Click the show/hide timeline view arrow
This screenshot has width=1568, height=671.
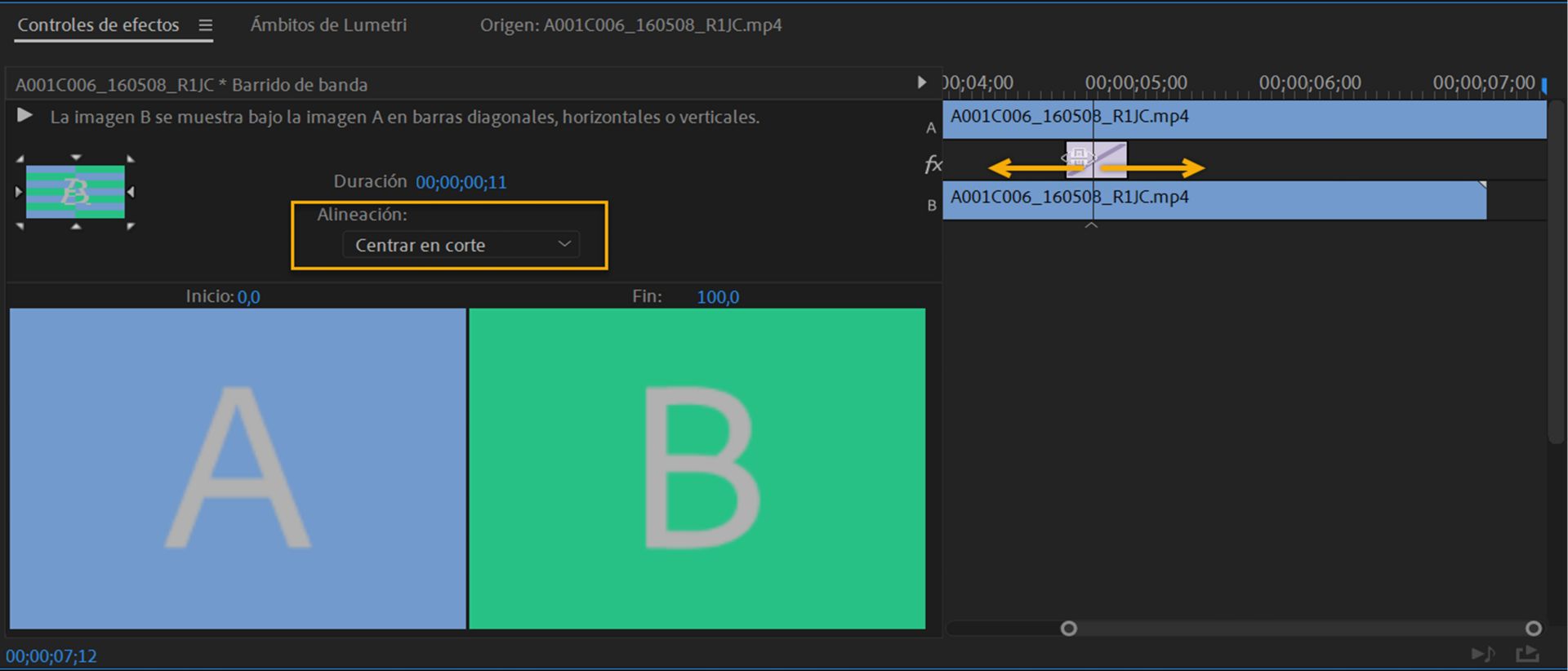921,82
